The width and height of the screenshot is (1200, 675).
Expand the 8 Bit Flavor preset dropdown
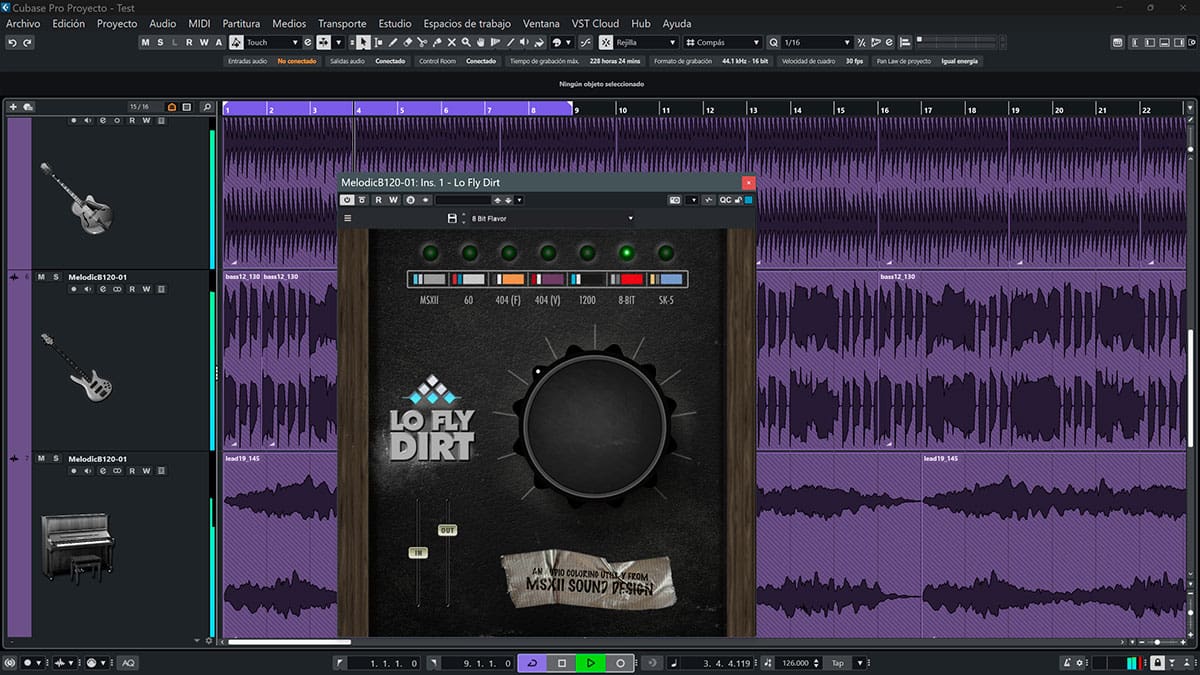(630, 218)
